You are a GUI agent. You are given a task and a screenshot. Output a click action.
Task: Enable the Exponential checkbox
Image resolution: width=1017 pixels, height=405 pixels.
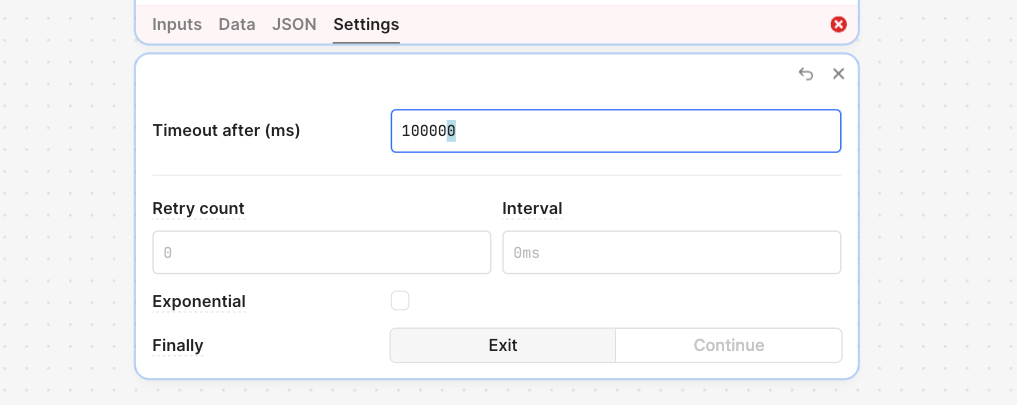pyautogui.click(x=400, y=301)
